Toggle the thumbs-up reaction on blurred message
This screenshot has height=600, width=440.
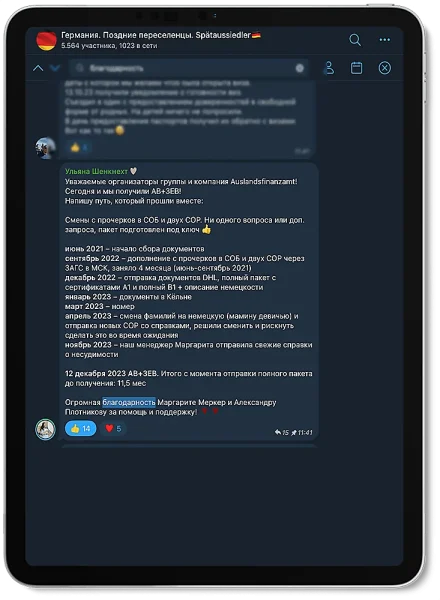coord(79,147)
